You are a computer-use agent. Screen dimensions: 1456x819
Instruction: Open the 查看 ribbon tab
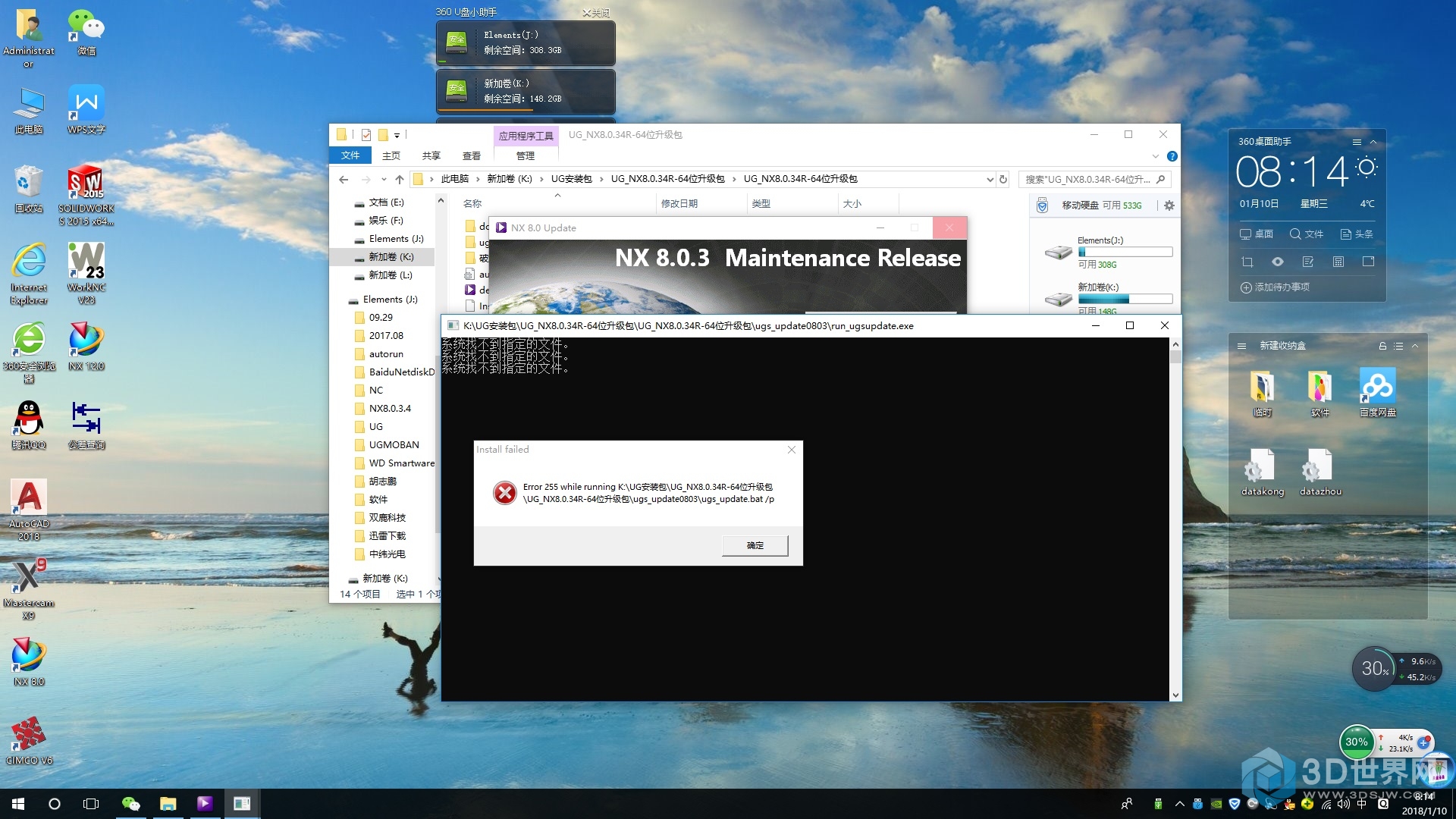472,155
